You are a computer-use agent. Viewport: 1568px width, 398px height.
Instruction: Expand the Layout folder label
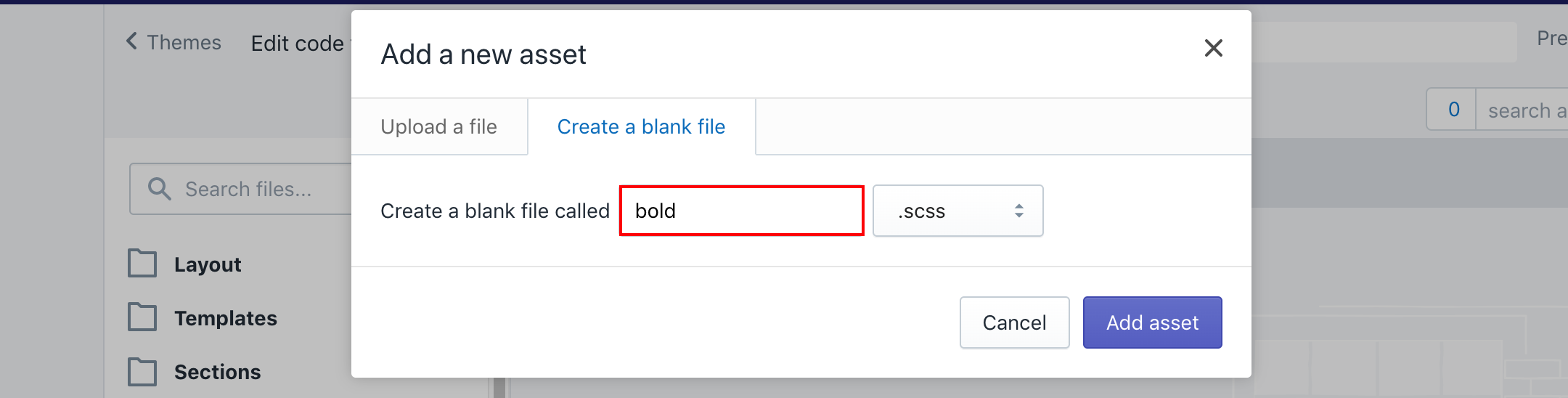[208, 264]
